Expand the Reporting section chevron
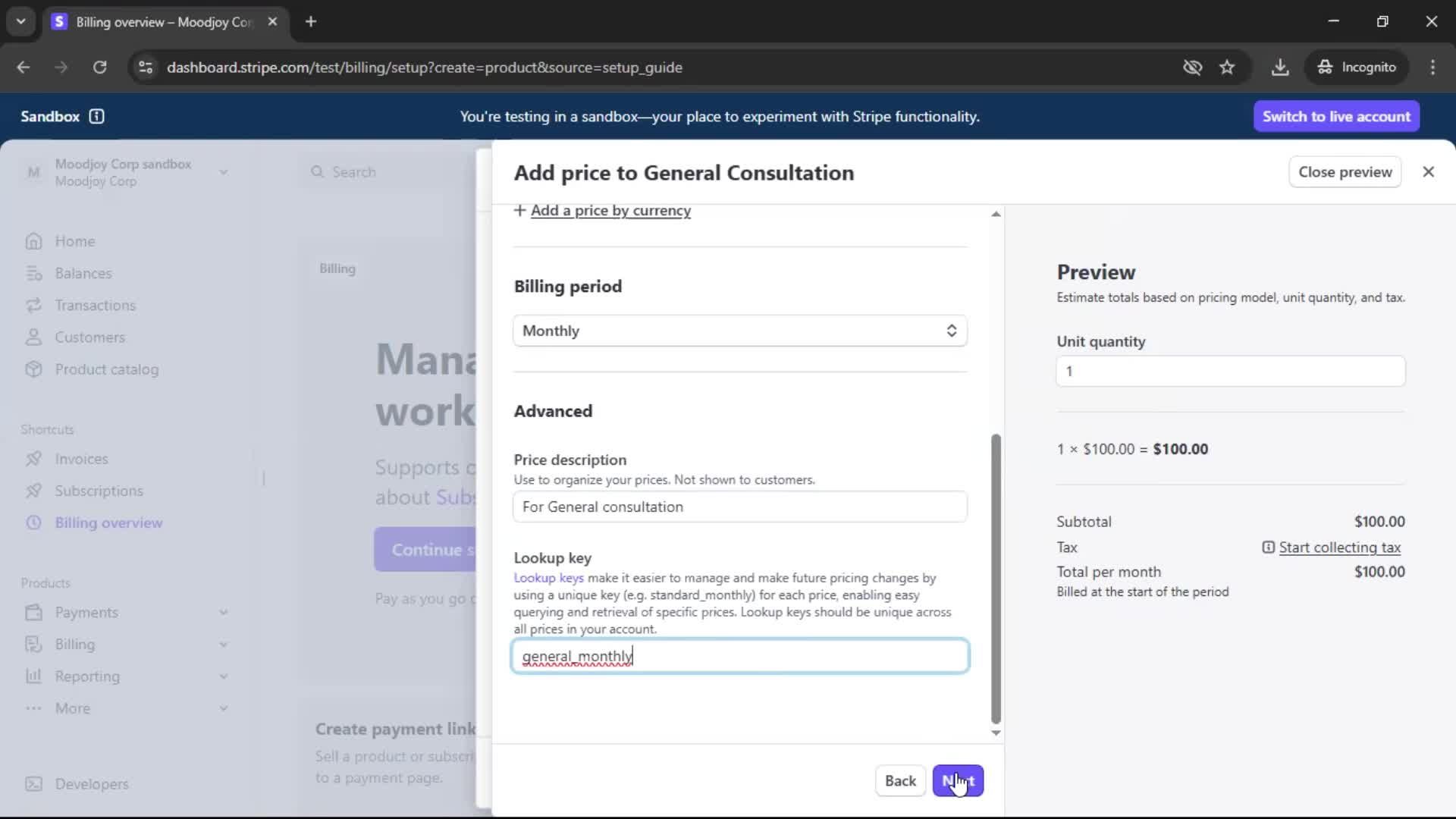1456x819 pixels. point(224,676)
